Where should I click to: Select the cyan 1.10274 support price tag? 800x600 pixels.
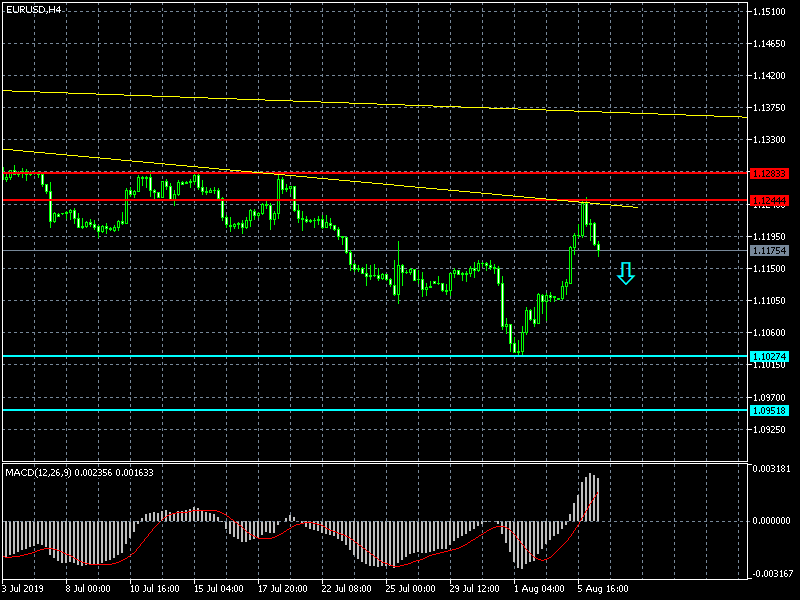coord(770,357)
